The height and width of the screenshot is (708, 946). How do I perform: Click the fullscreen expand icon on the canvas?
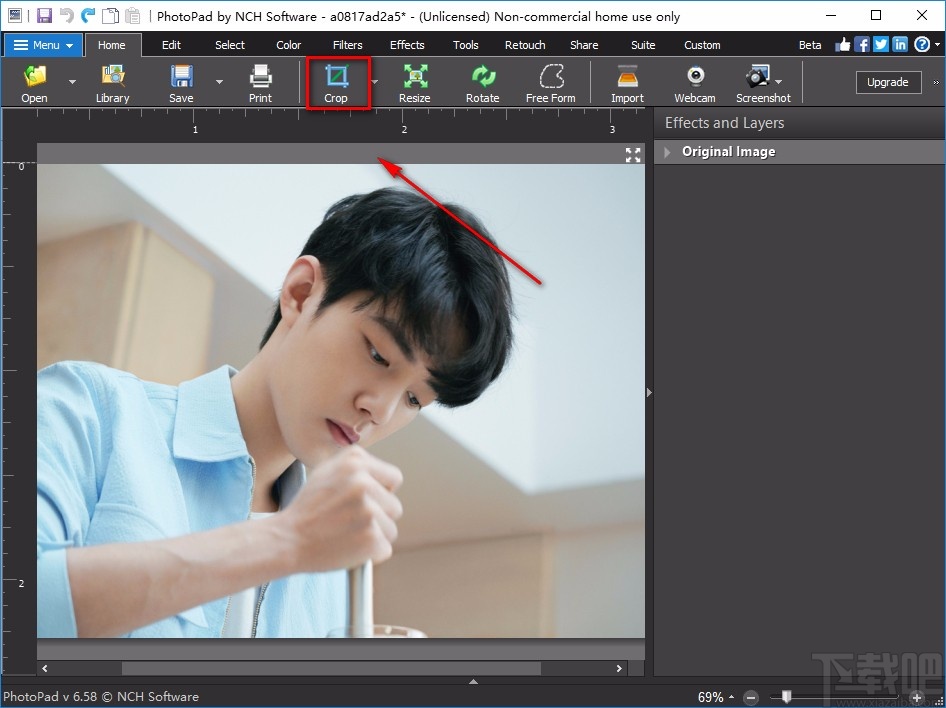[632, 155]
